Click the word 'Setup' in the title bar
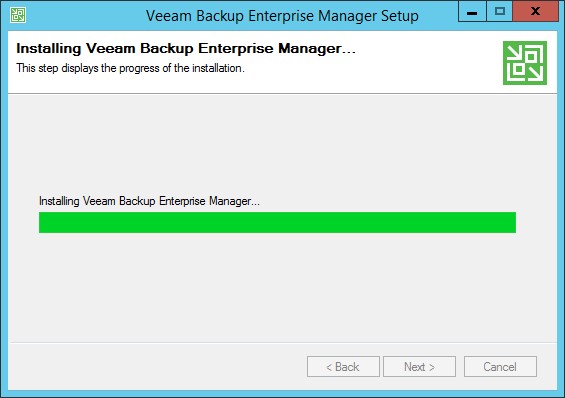 click(400, 16)
